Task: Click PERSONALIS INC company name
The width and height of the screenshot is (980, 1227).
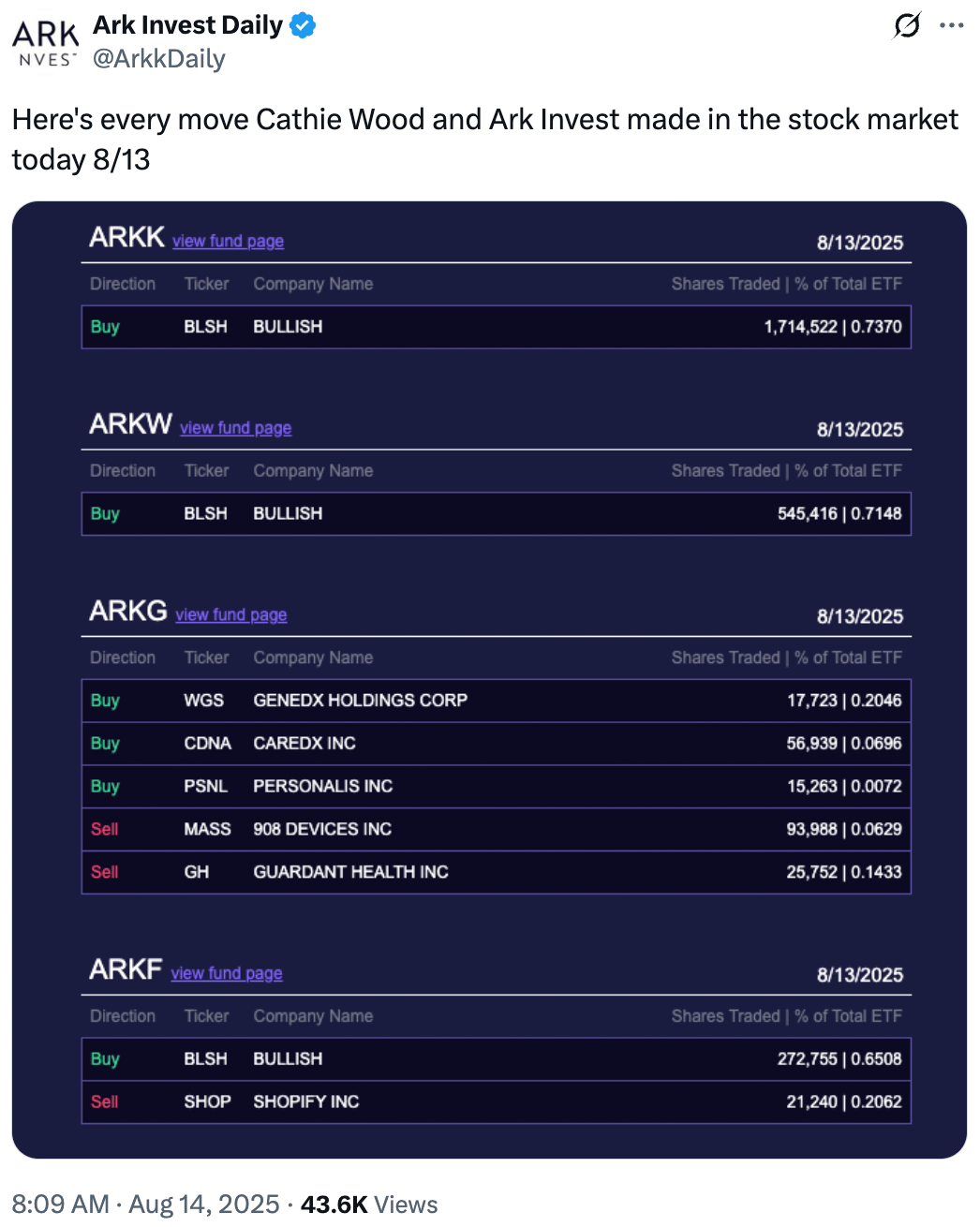Action: 323,787
